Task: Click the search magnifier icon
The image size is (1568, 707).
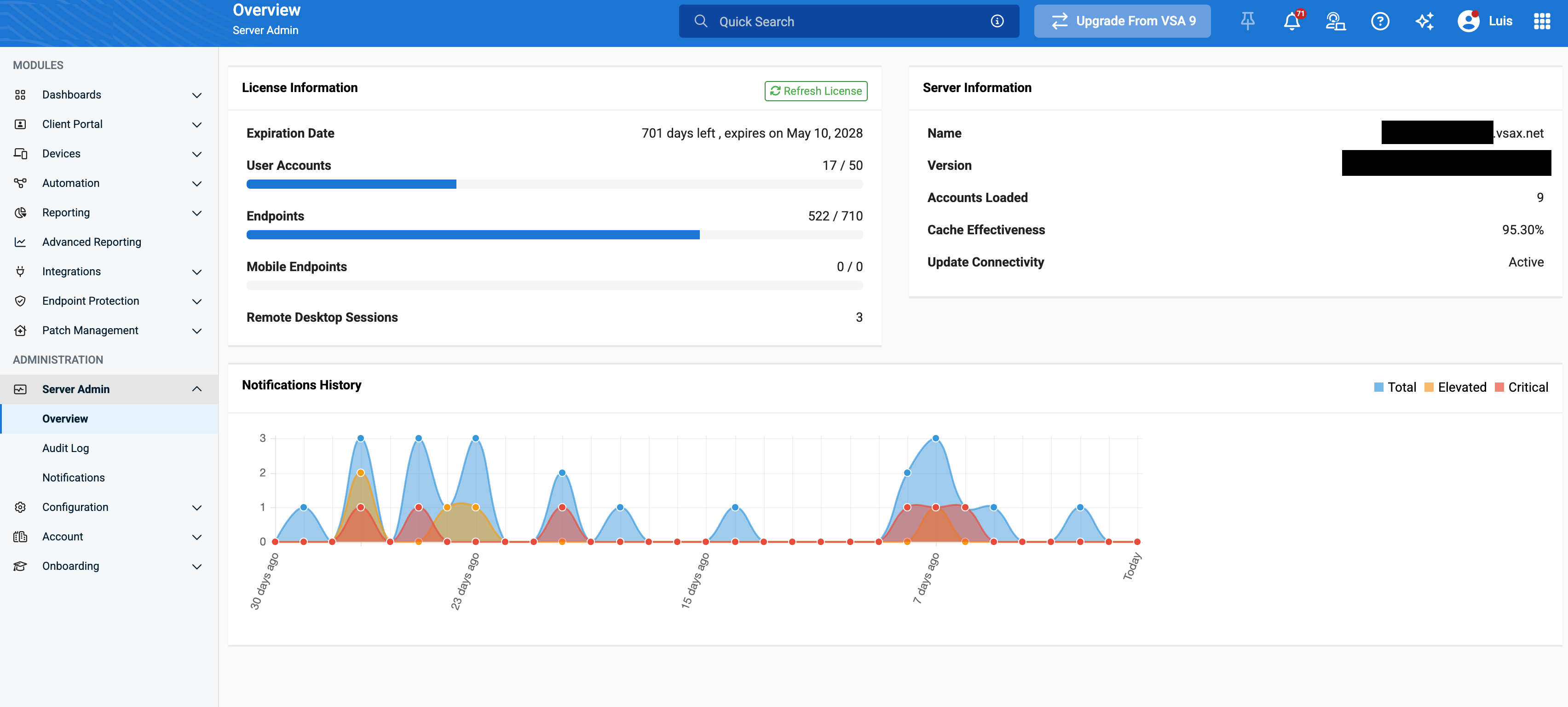Action: pyautogui.click(x=701, y=21)
